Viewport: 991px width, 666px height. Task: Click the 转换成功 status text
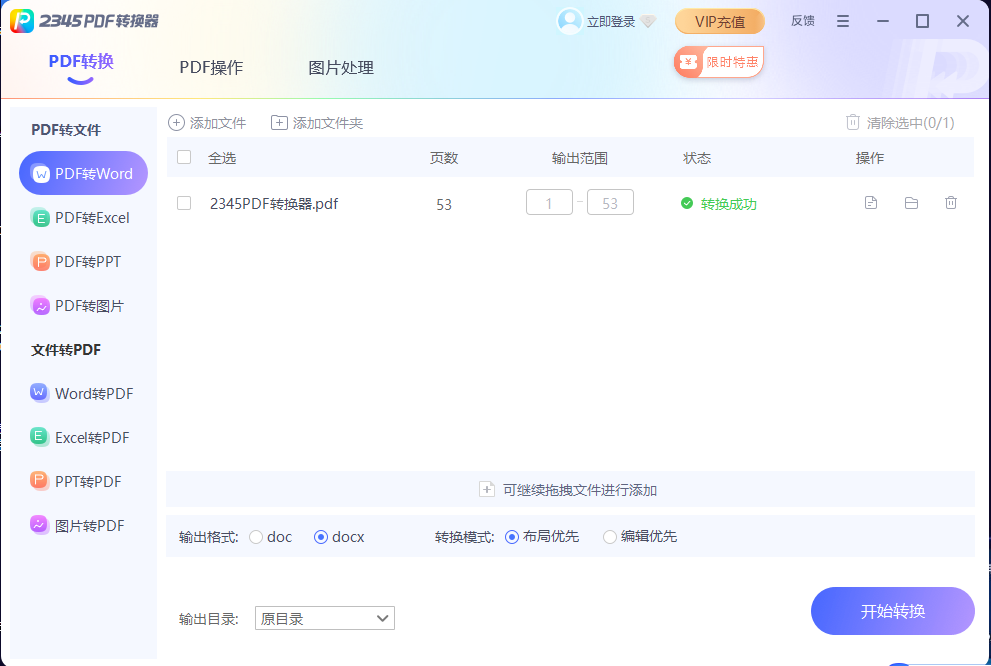coord(729,204)
